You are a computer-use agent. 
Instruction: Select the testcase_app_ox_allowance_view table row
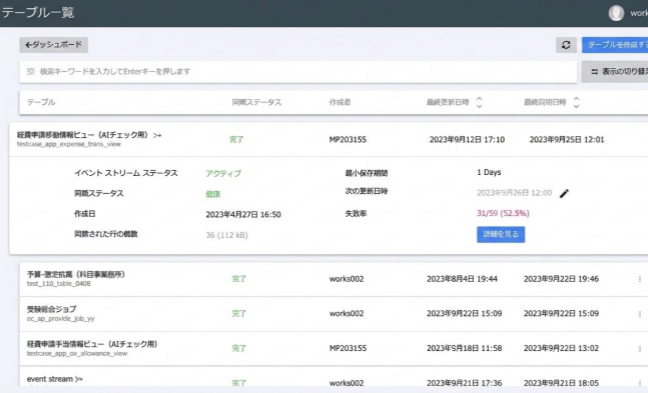[334, 348]
